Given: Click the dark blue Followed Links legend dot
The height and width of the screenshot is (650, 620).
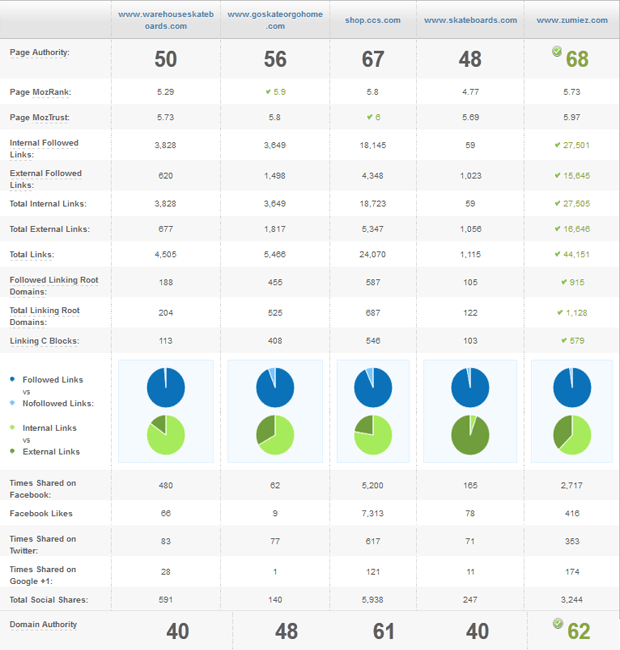Looking at the screenshot, I should (x=12, y=379).
